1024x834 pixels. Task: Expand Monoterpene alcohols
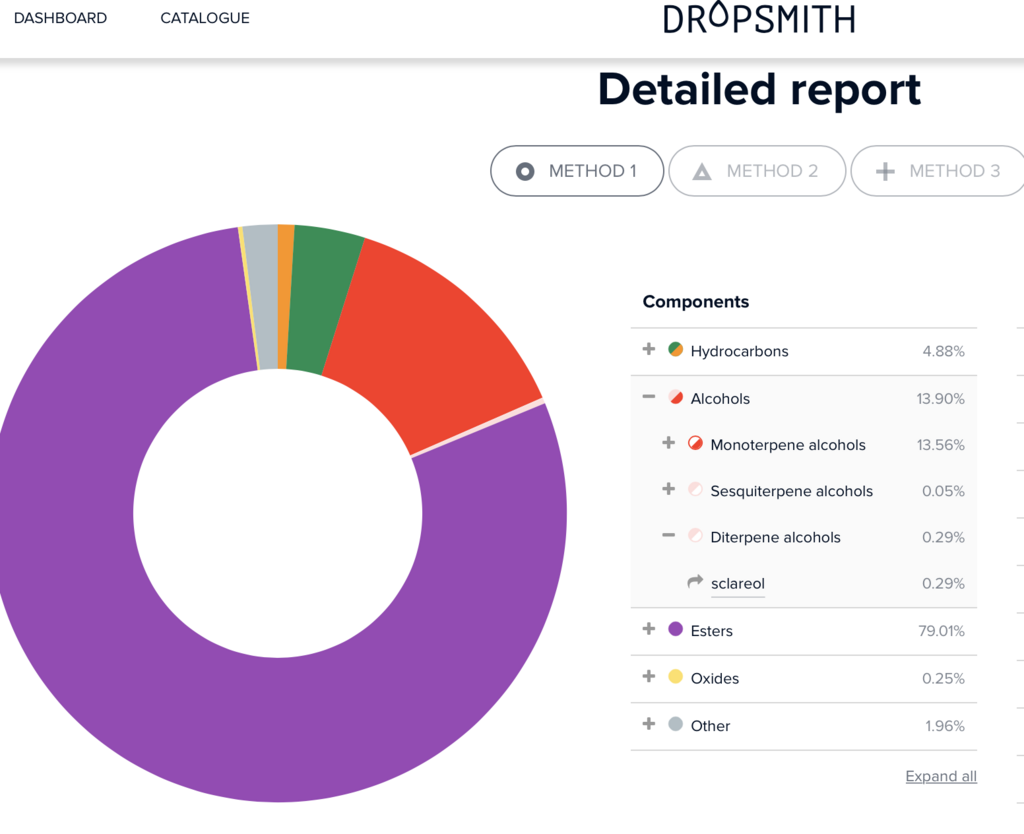click(x=668, y=443)
